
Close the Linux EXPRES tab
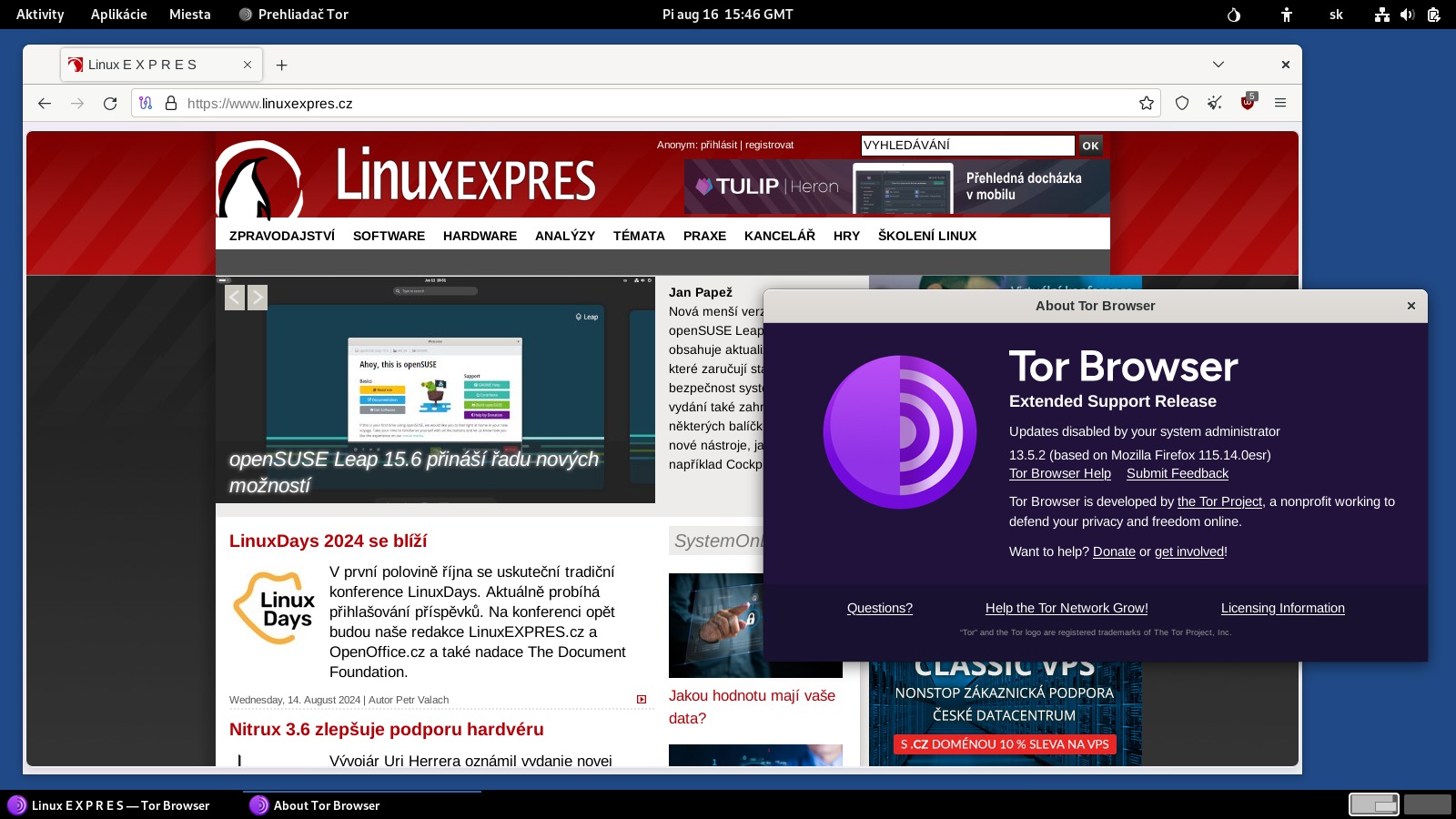[x=248, y=66]
